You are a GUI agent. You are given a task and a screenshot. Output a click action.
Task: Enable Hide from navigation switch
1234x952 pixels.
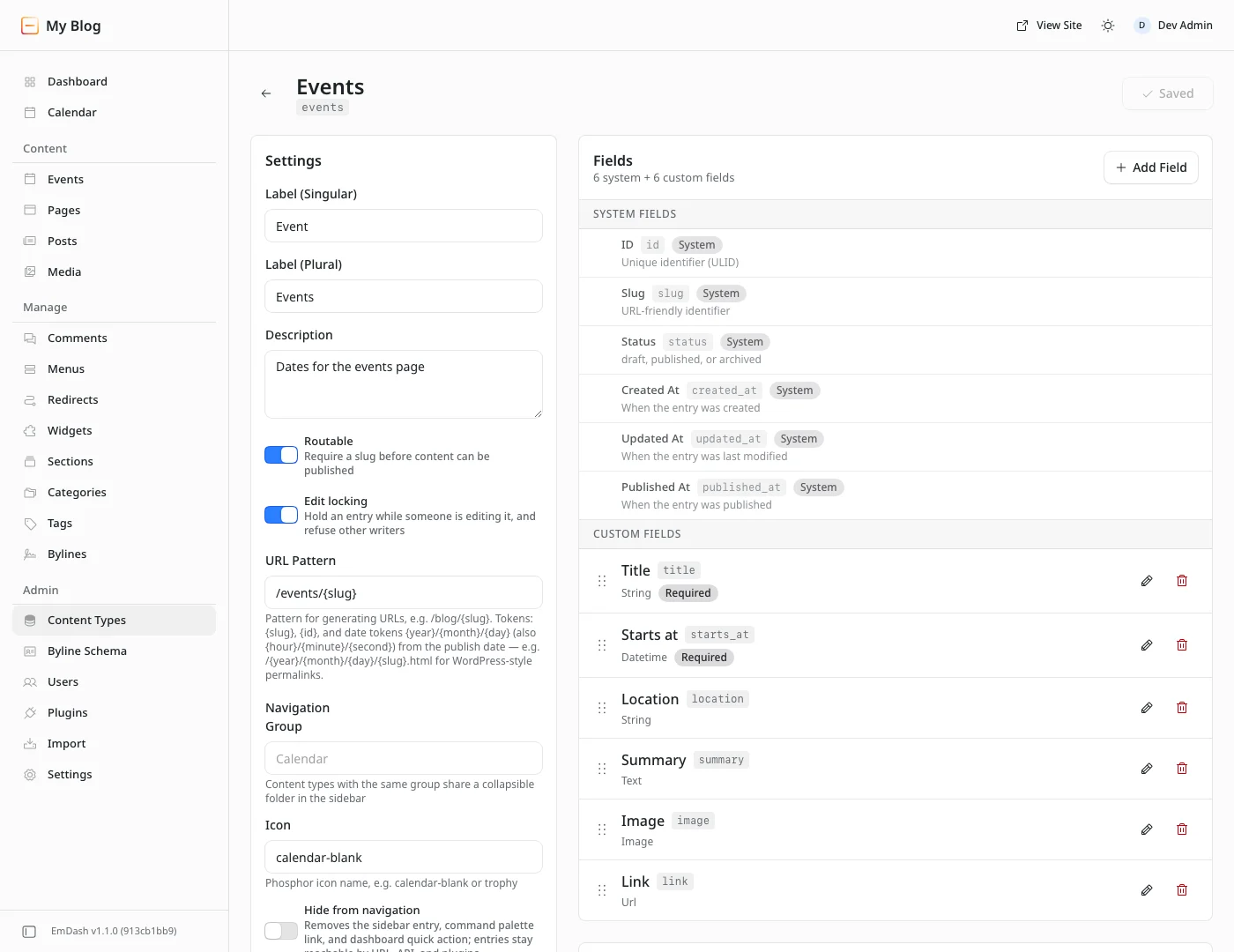281,931
